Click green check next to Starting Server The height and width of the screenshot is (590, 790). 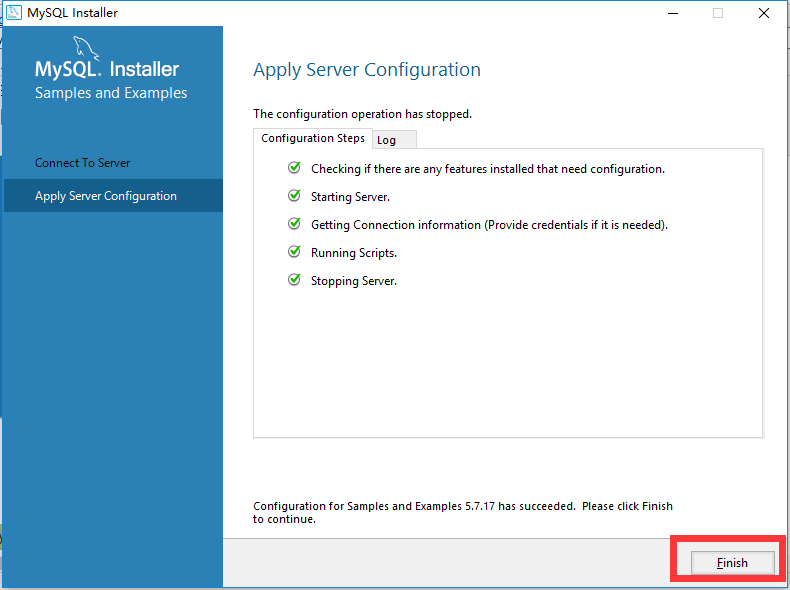coord(294,196)
